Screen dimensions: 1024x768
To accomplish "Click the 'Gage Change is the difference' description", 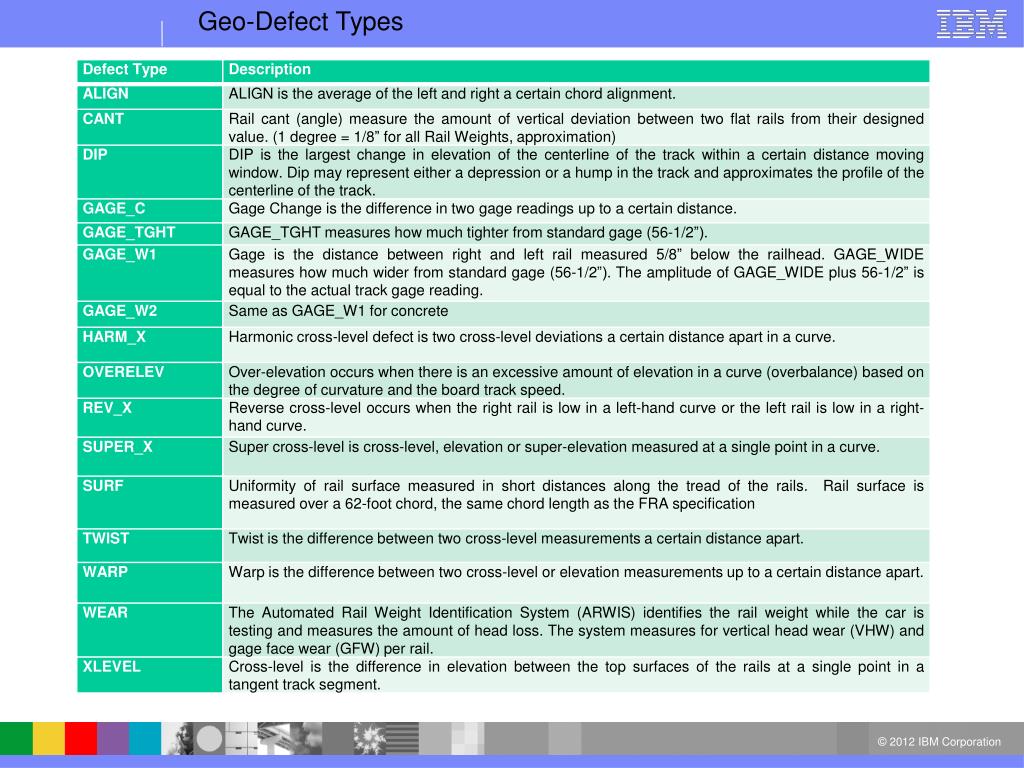I will [483, 209].
